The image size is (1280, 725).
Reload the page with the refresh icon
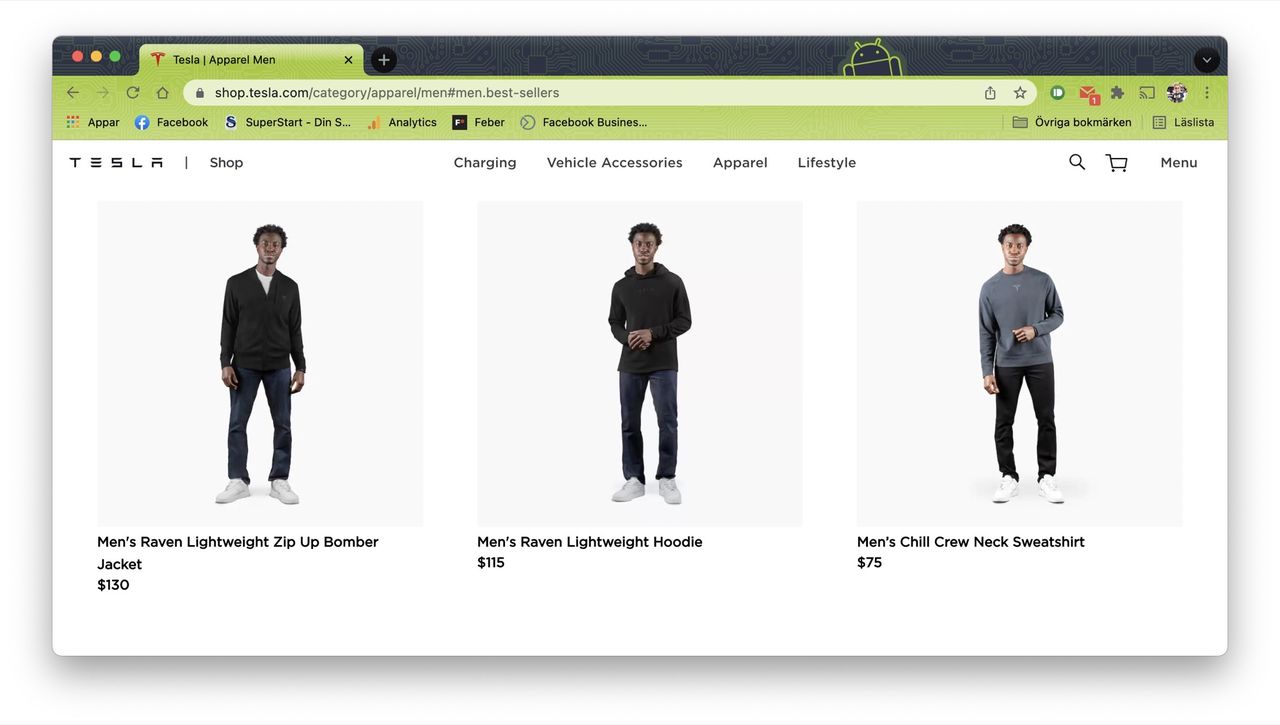coord(132,93)
